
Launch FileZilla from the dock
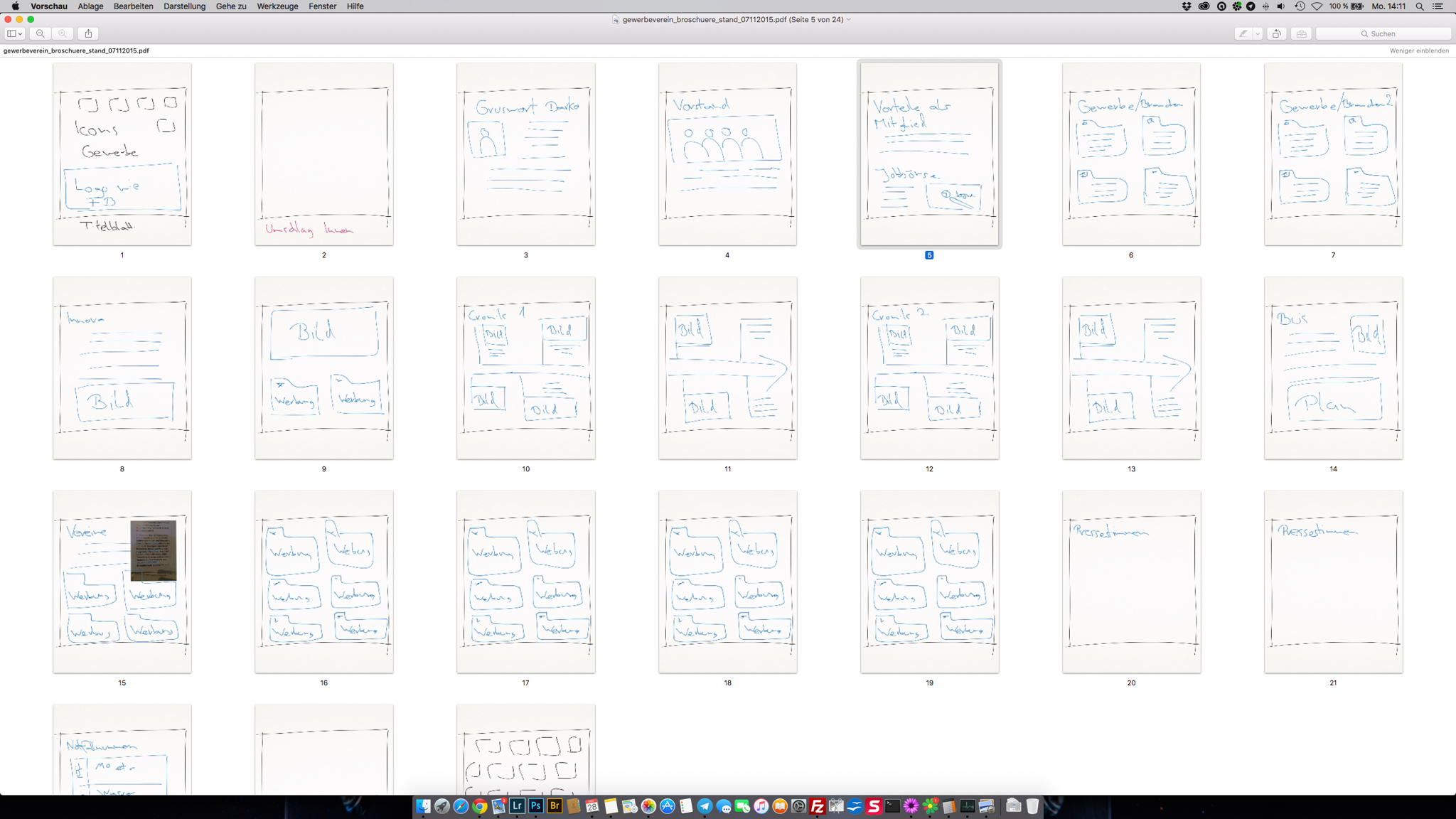pyautogui.click(x=817, y=805)
